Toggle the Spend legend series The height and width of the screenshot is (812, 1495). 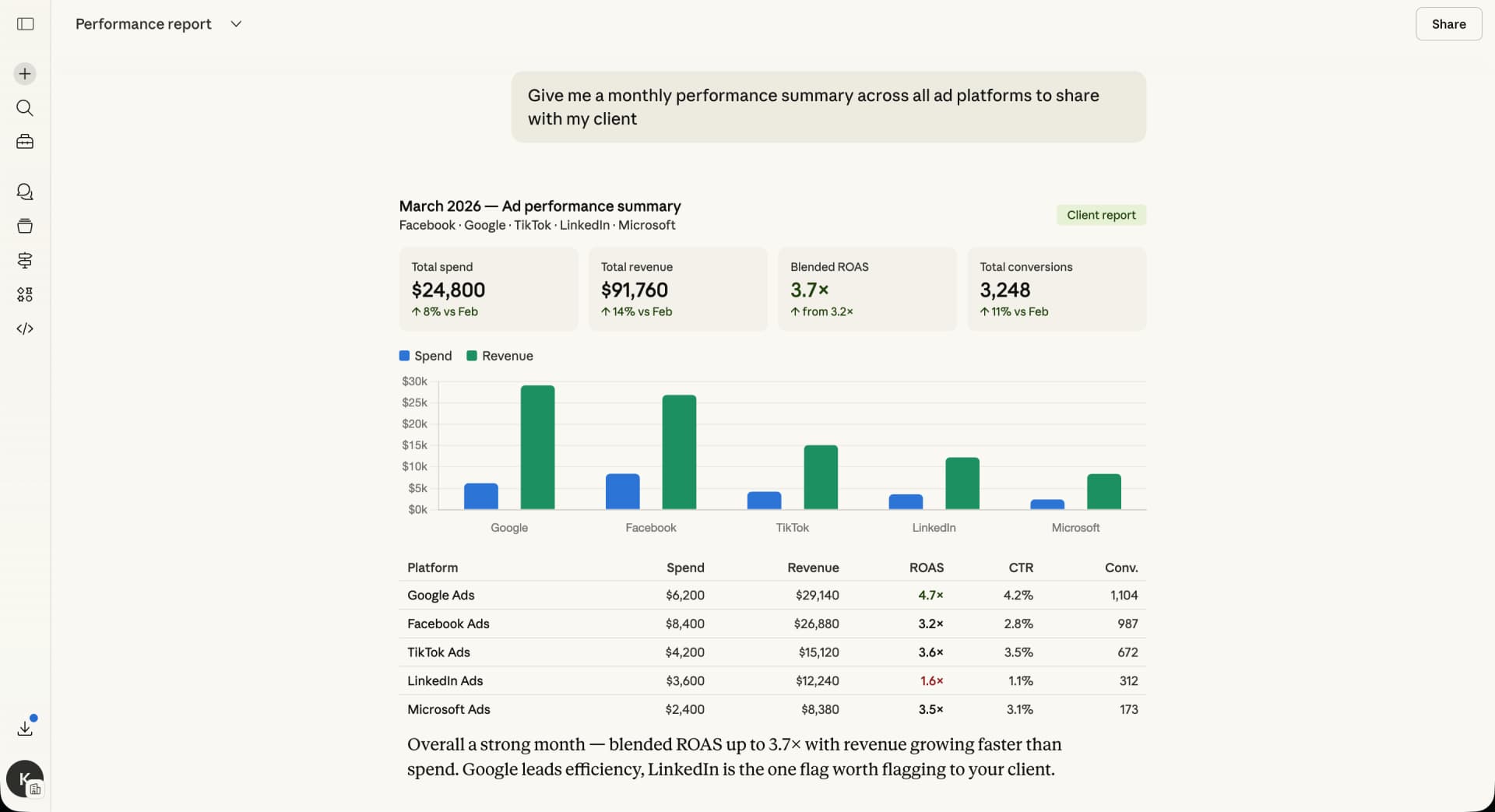point(425,356)
